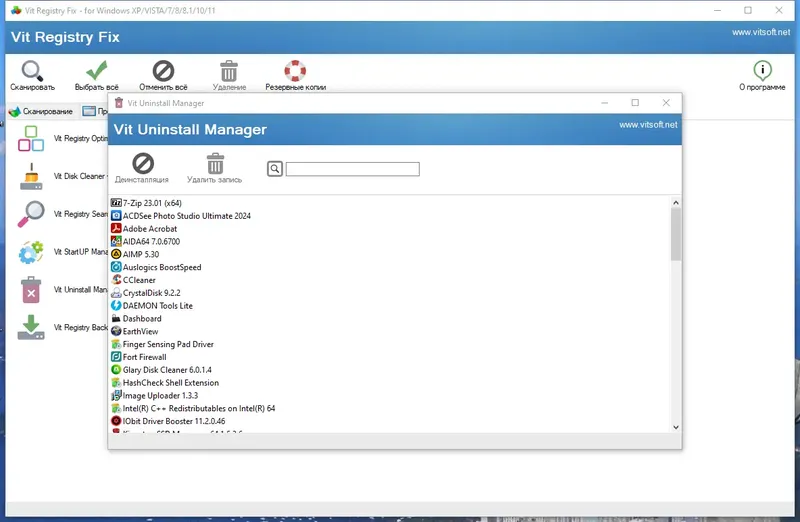Switch to the Сканирование tab
Screen dimensions: 800x522
click(41, 111)
